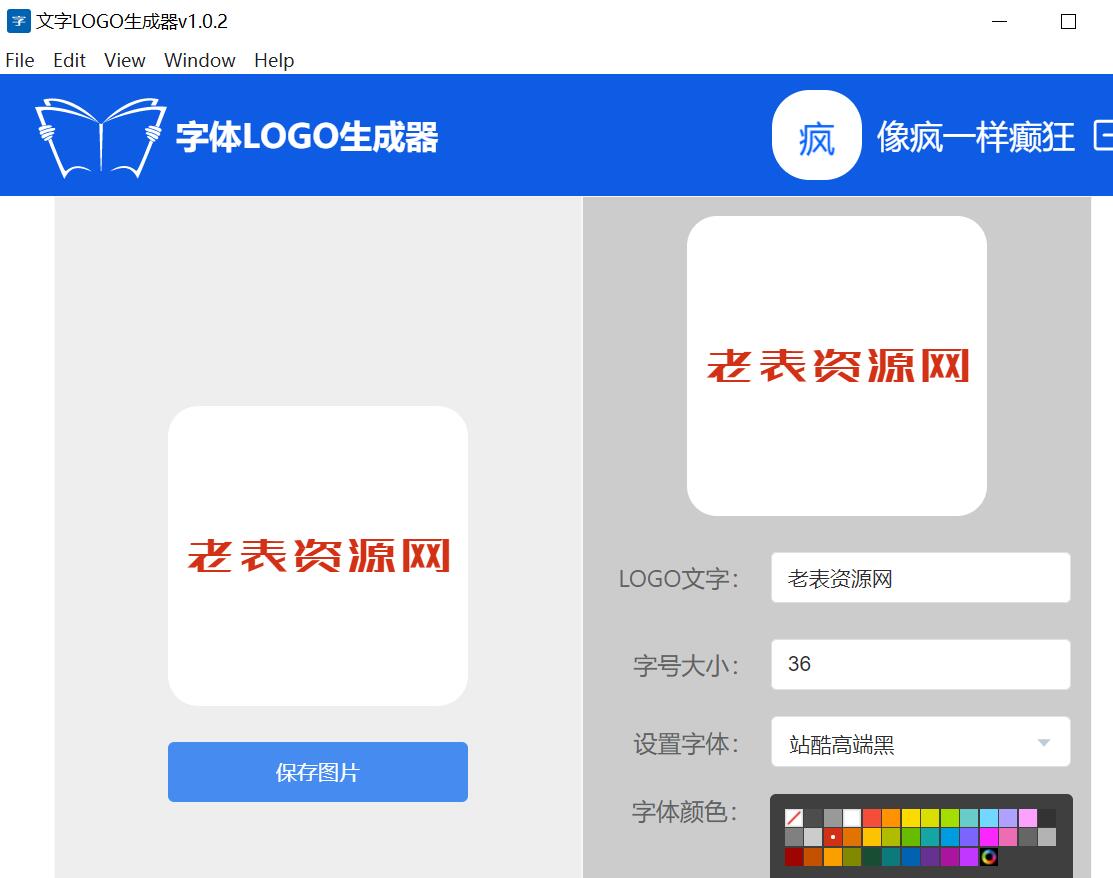
Task: Click the 字号大小 font size field
Action: point(920,664)
